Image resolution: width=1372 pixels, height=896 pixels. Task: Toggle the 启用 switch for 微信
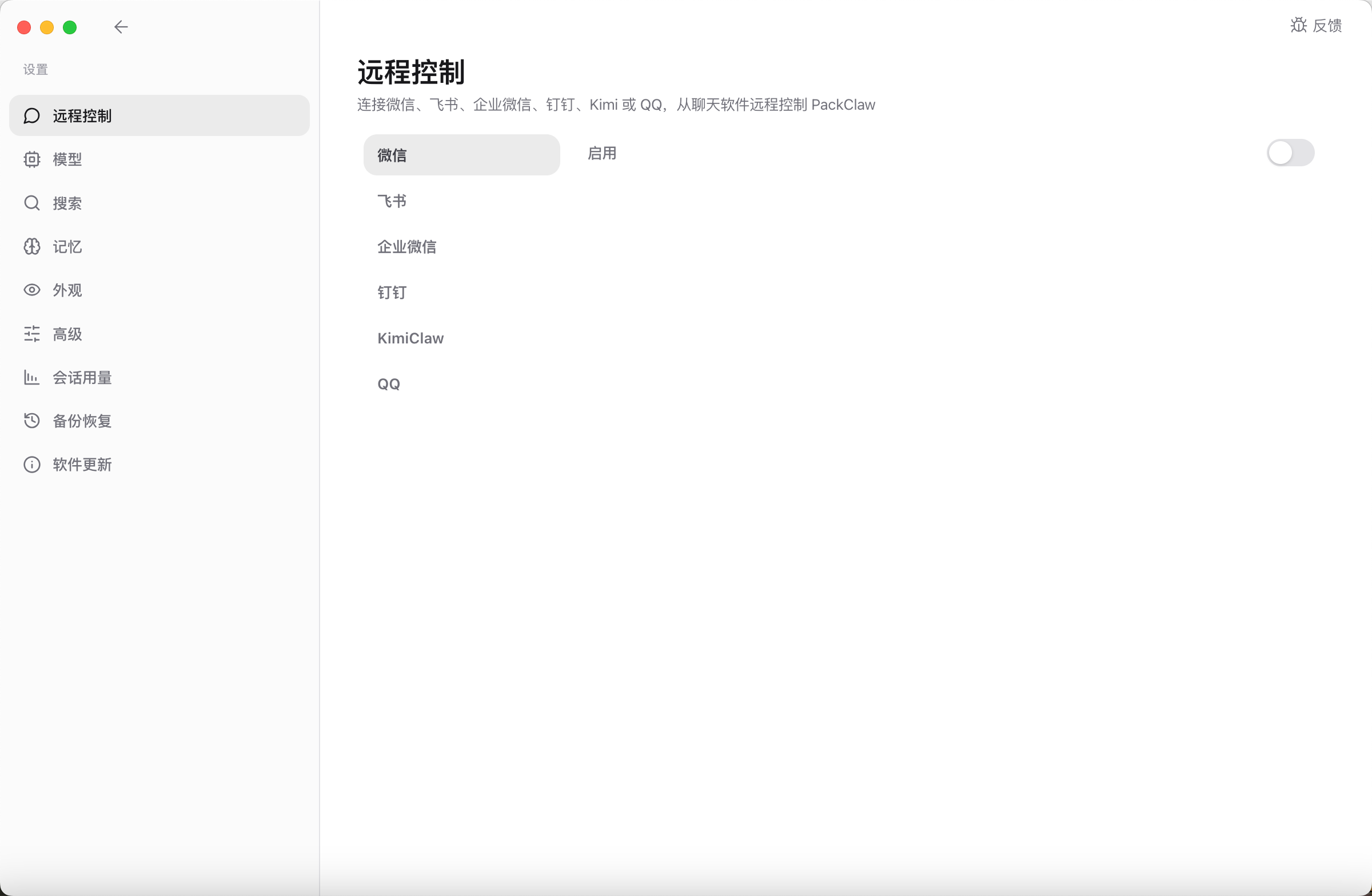pos(1290,153)
